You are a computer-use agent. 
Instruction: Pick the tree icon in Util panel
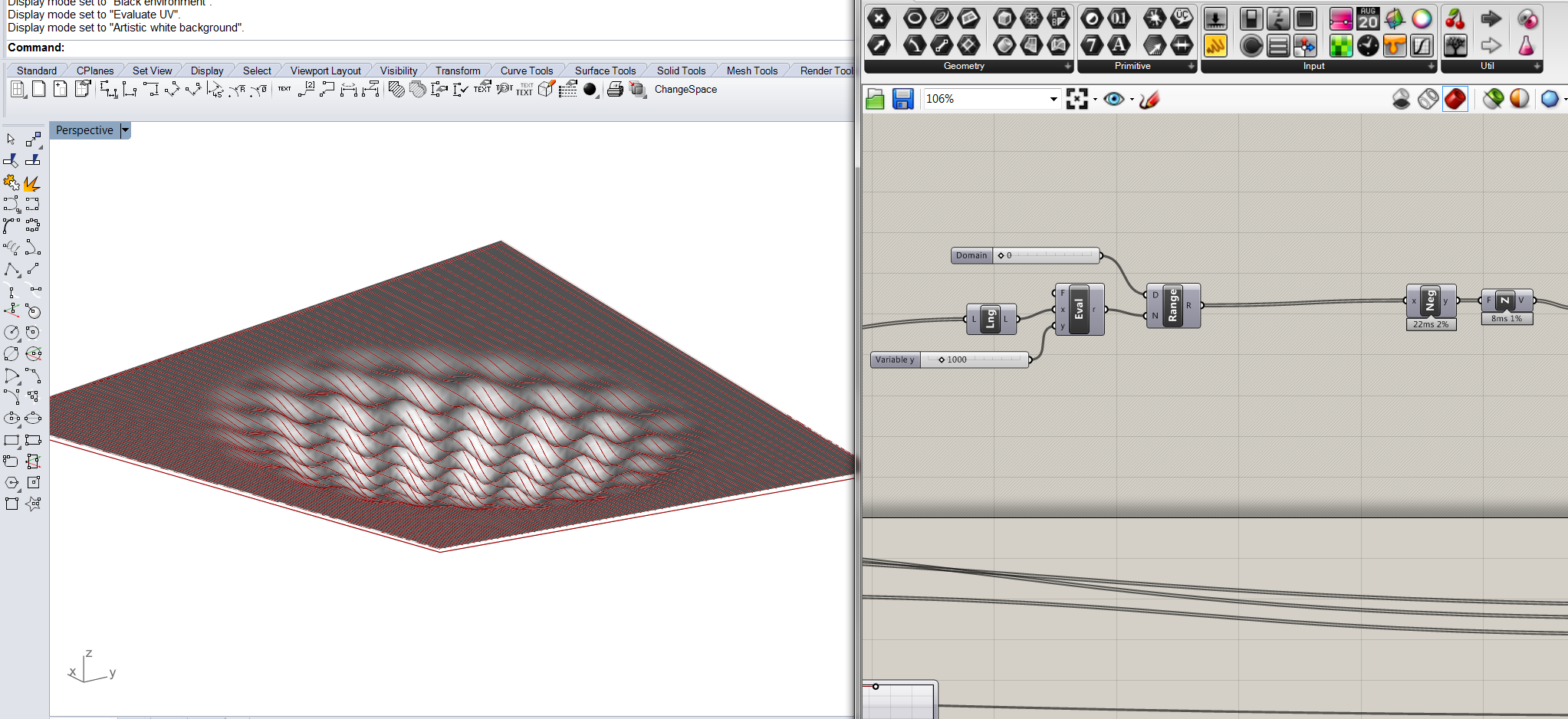pyautogui.click(x=1455, y=45)
